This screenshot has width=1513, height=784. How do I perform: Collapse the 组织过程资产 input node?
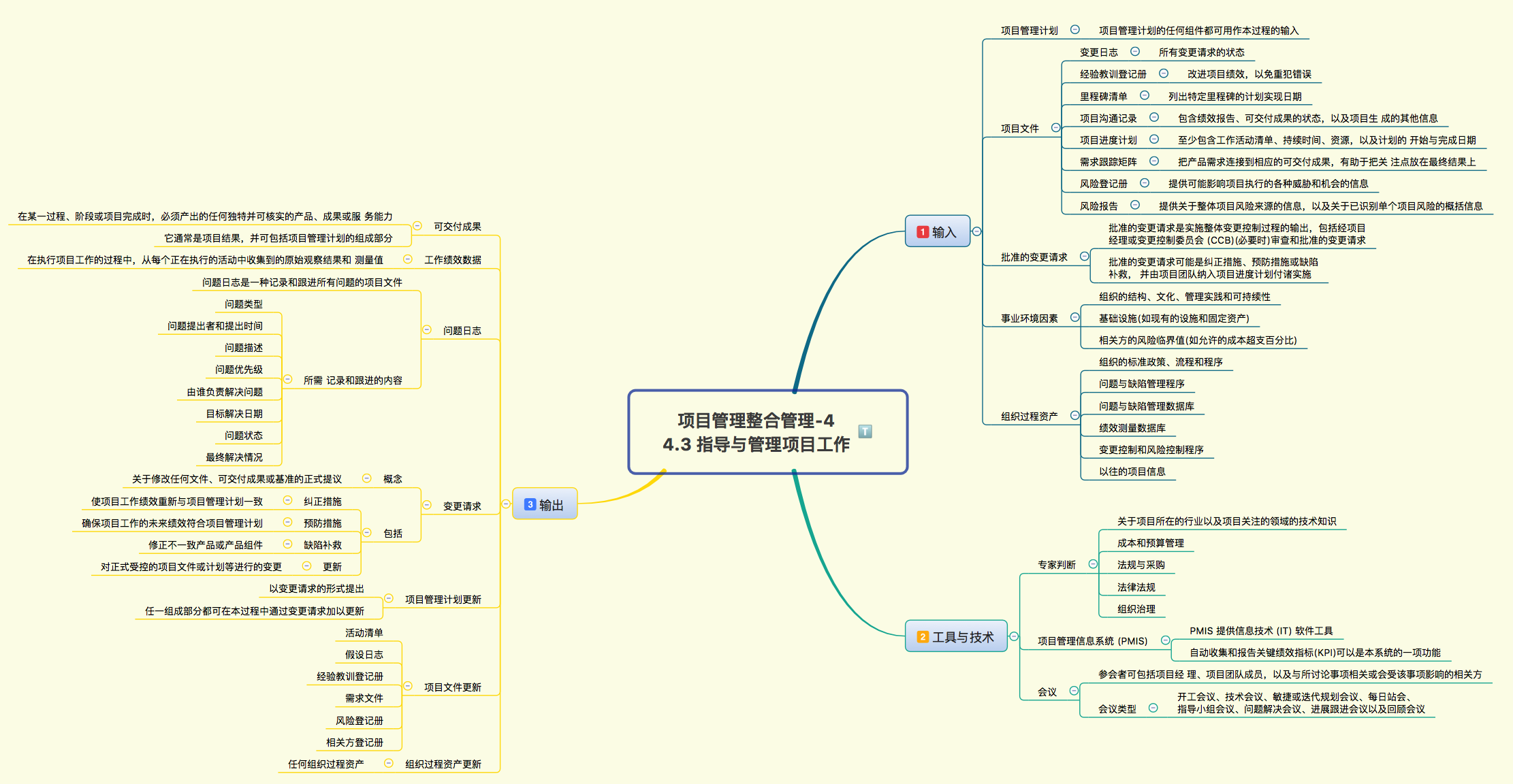click(1074, 415)
